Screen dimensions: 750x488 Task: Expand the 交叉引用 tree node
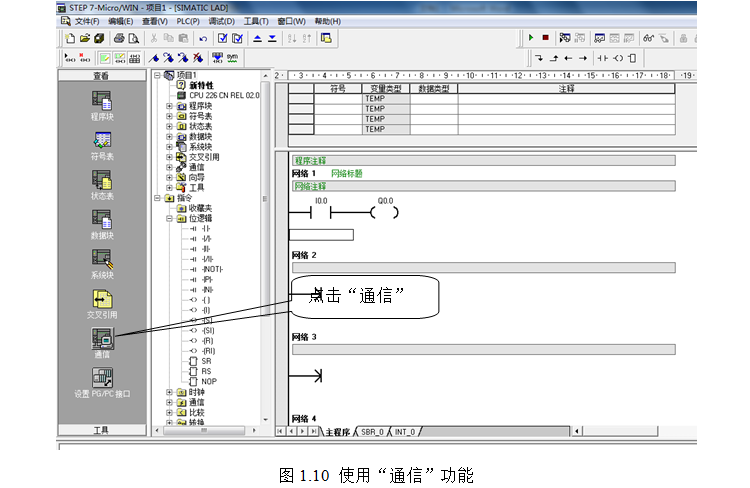pyautogui.click(x=169, y=157)
